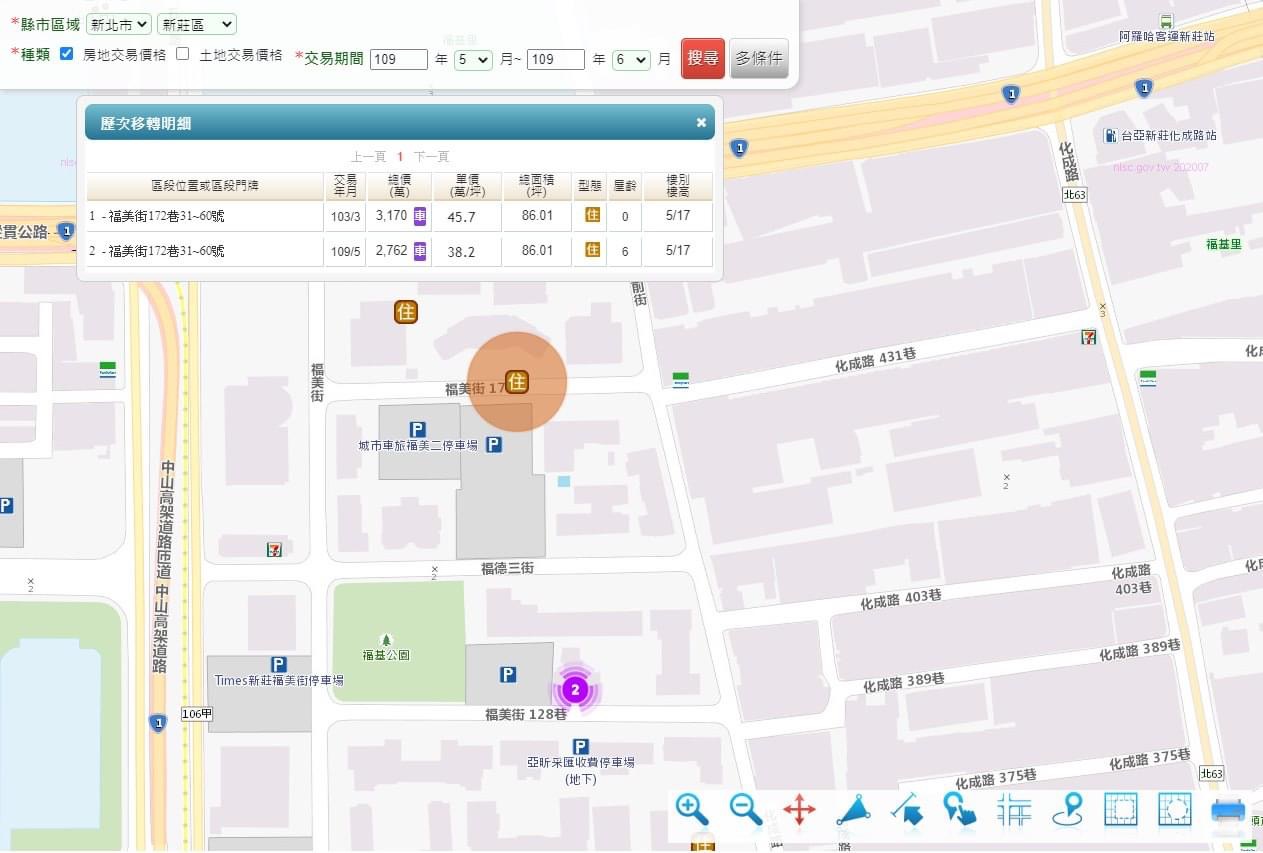Screen dimensions: 1263x853
Task: Click parking icon at 城市車旅福美二停車場
Action: point(418,429)
